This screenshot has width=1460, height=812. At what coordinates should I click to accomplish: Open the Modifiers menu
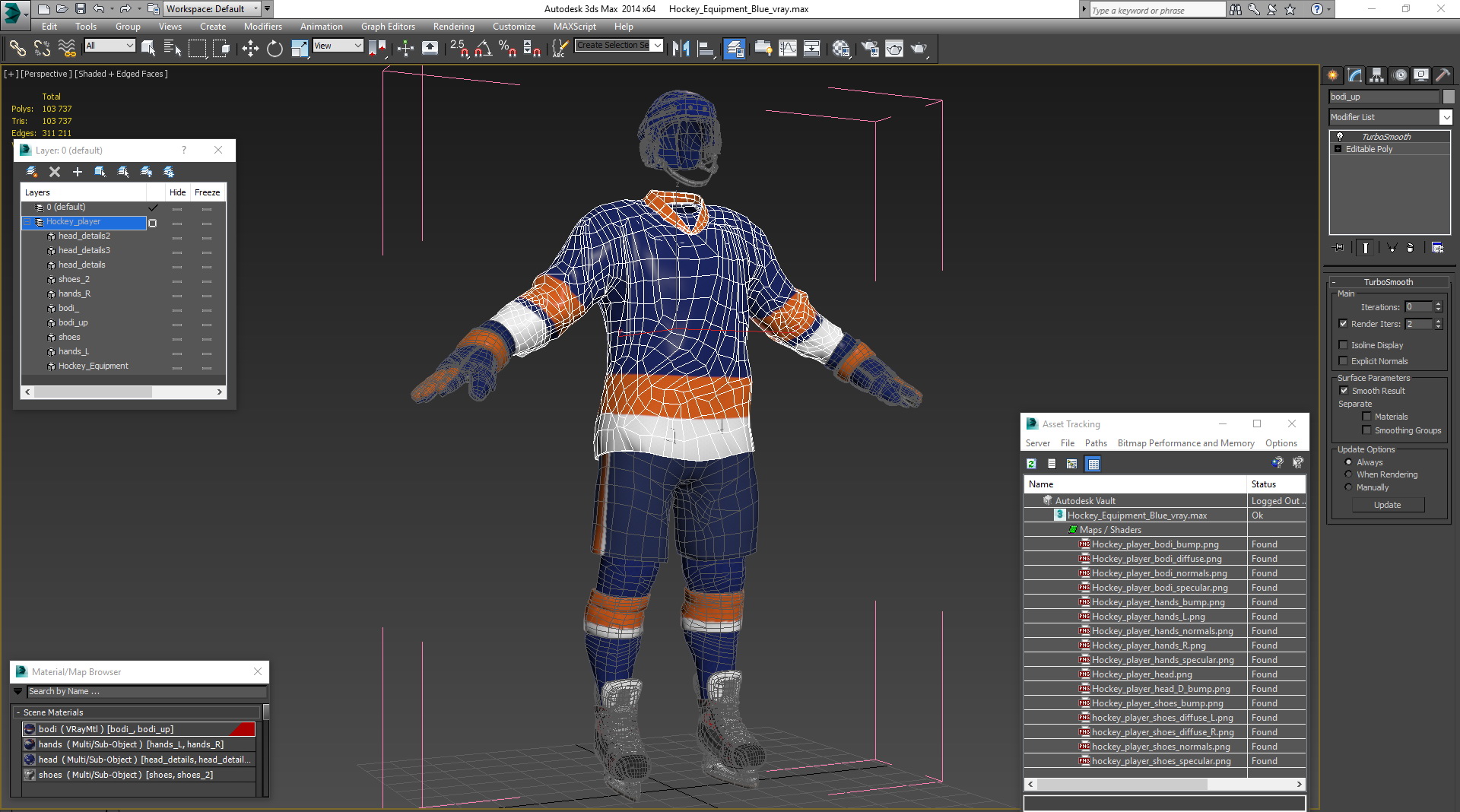pyautogui.click(x=263, y=27)
